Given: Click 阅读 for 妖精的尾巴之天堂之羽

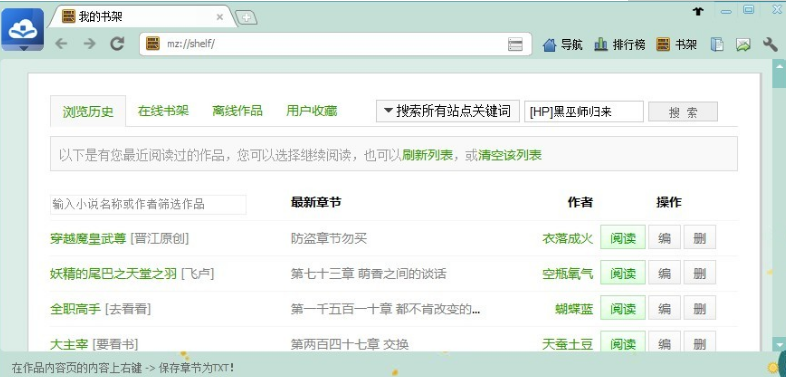Looking at the screenshot, I should (623, 272).
